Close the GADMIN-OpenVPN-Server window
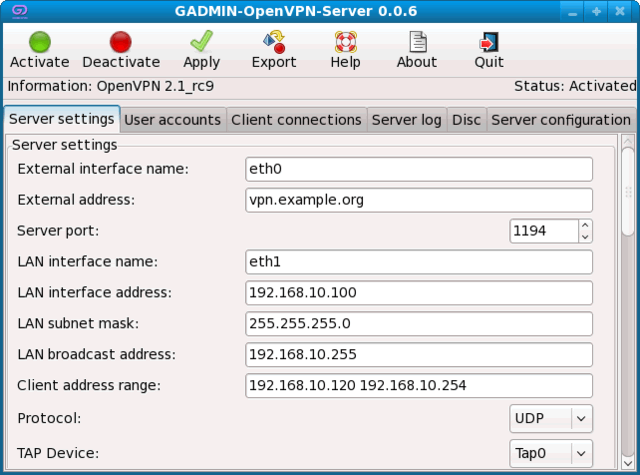Viewport: 640px width, 475px height. (x=620, y=12)
